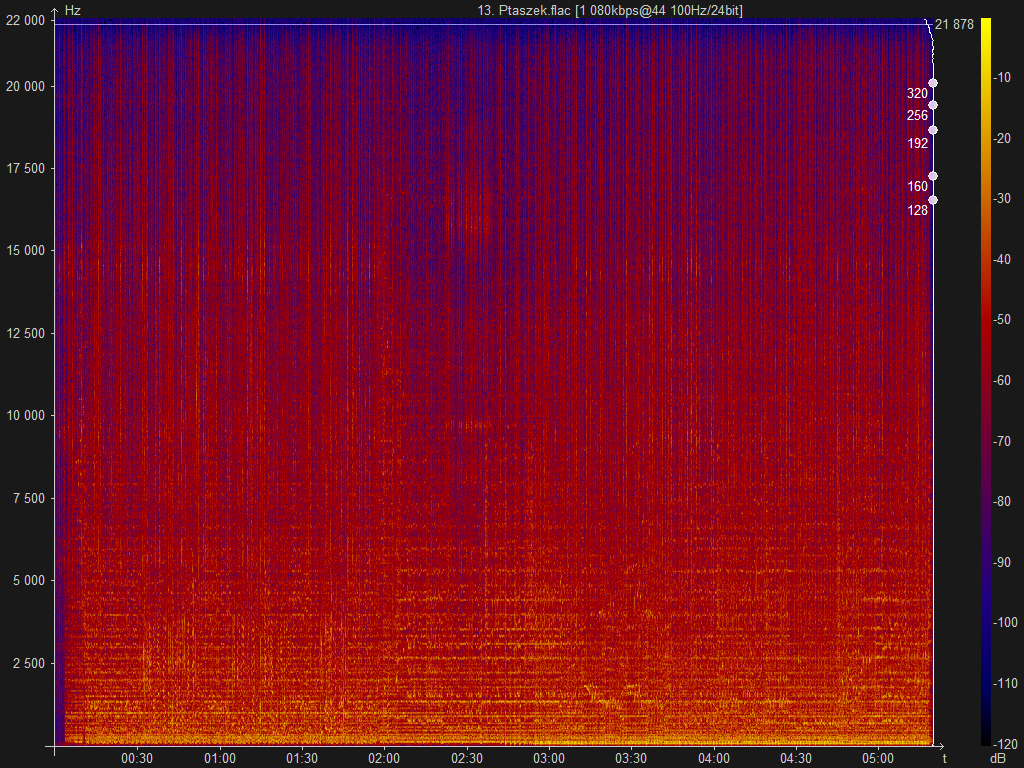1024x768 pixels.
Task: Click the file title 13. Ptaszek.flac
Action: (x=524, y=10)
